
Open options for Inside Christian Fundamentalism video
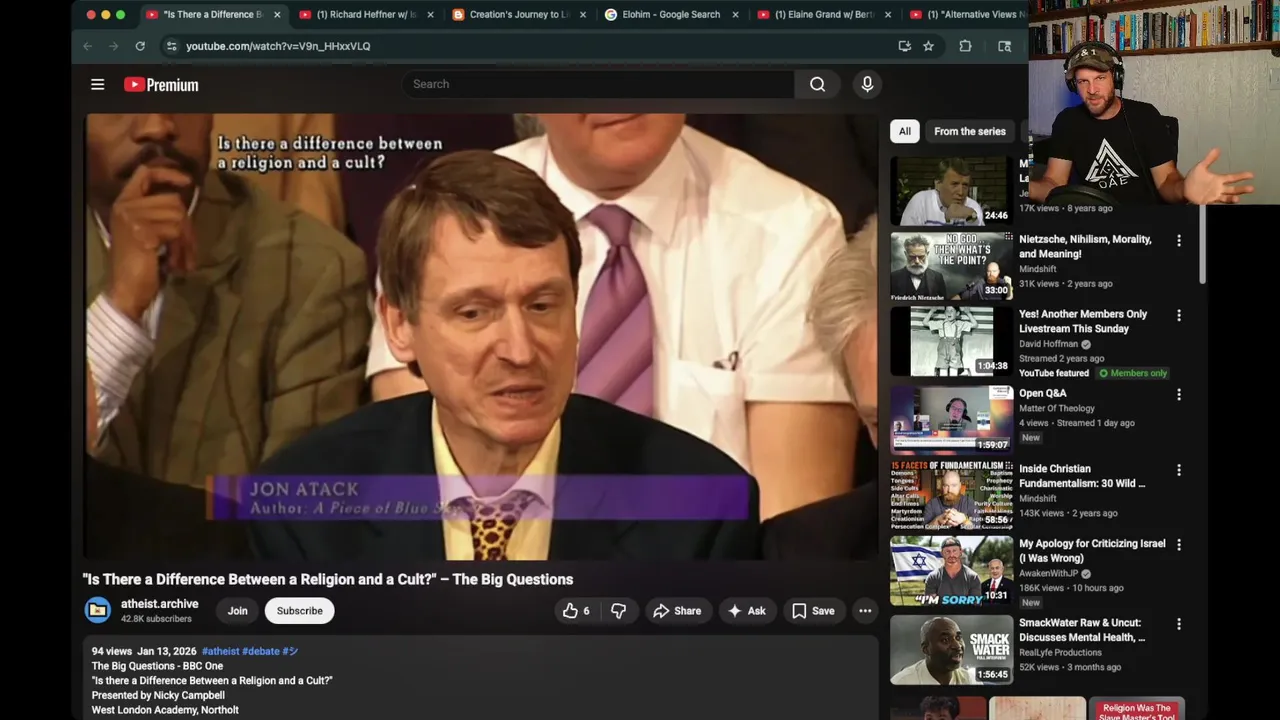coord(1178,470)
